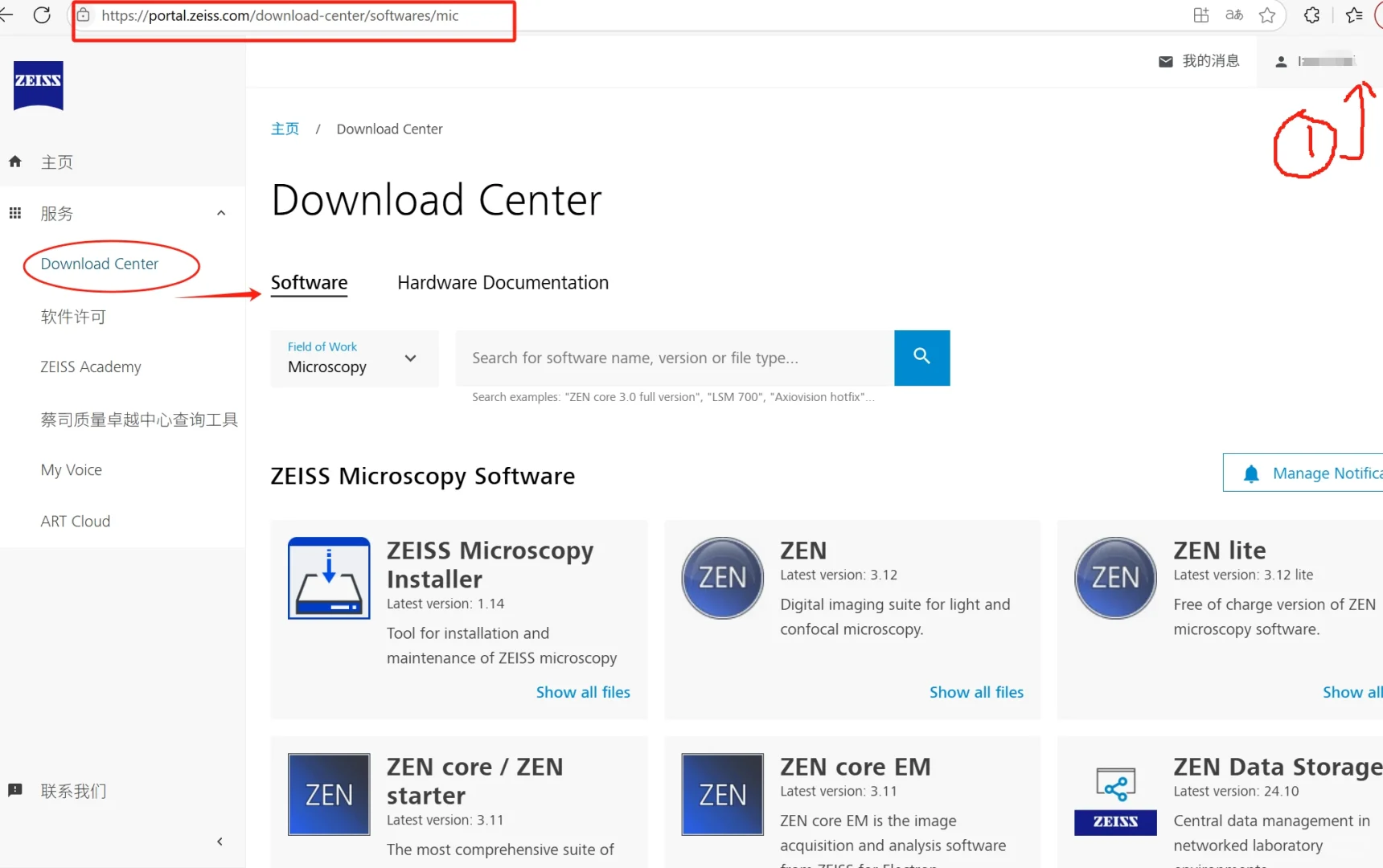The width and height of the screenshot is (1383, 868).
Task: Show all files for ZEN
Action: point(976,692)
